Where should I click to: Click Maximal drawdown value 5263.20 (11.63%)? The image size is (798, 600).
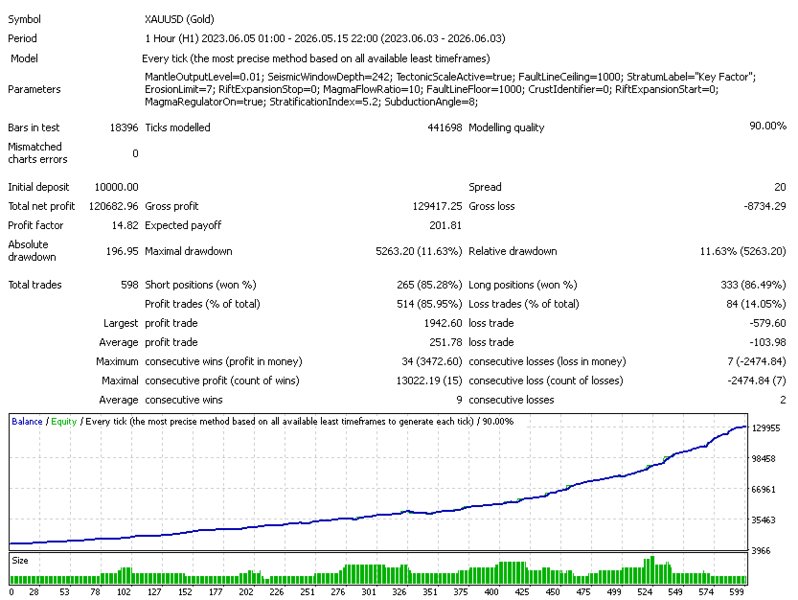[418, 251]
